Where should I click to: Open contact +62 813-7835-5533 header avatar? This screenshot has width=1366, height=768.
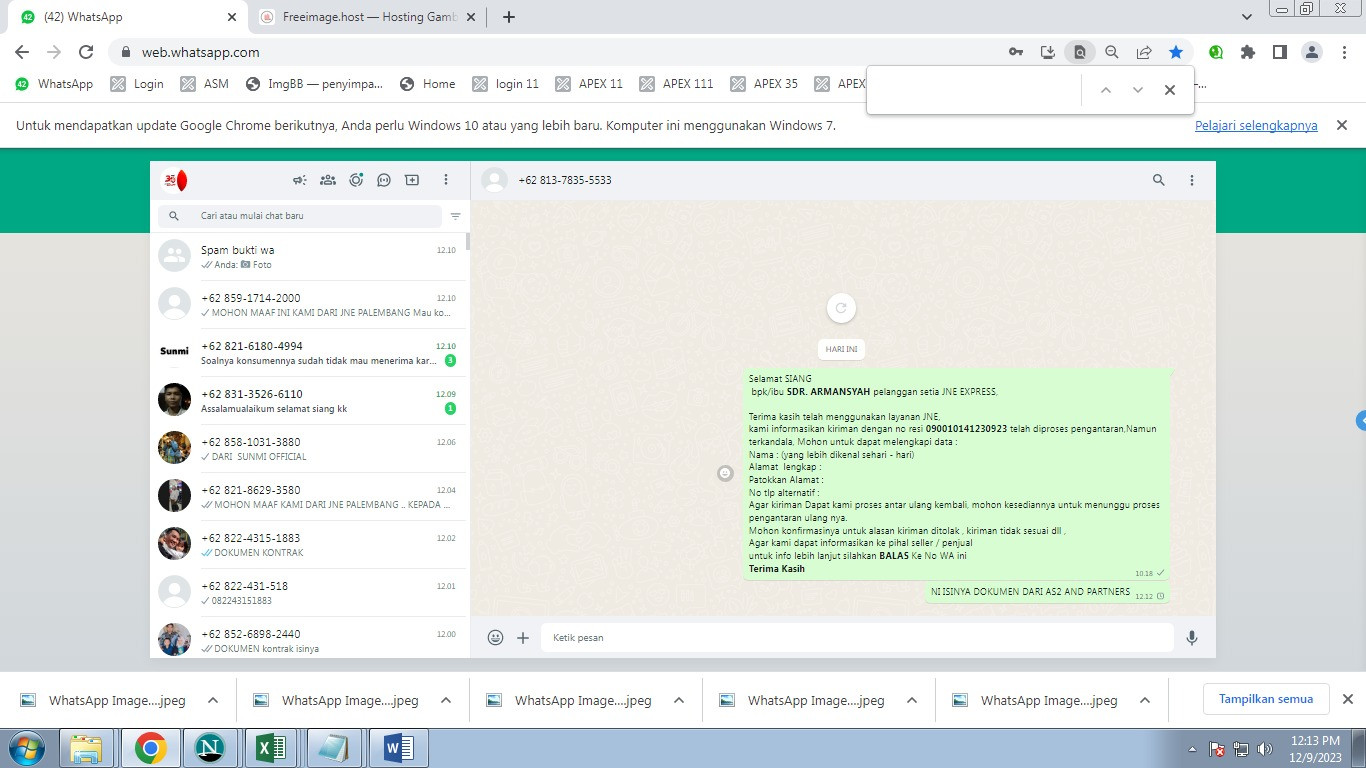[x=494, y=180]
